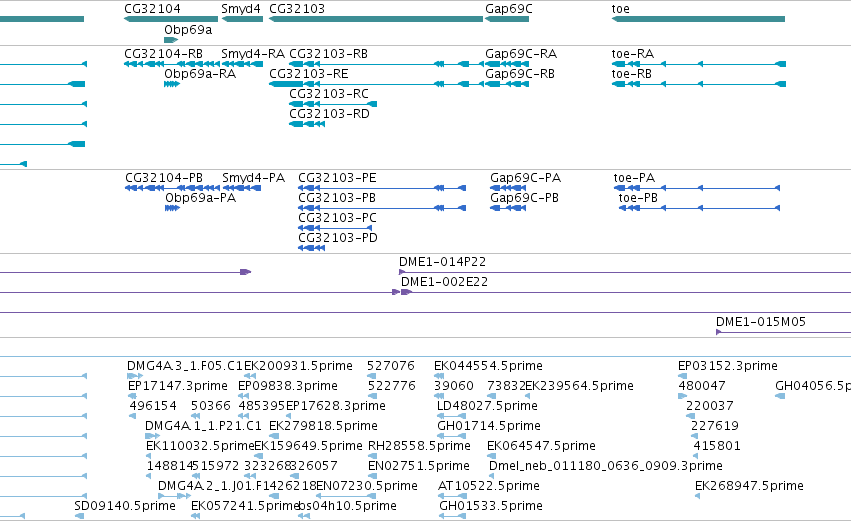851x521 pixels.
Task: Click EST EK044554.5prime label
Action: pyautogui.click(x=488, y=366)
